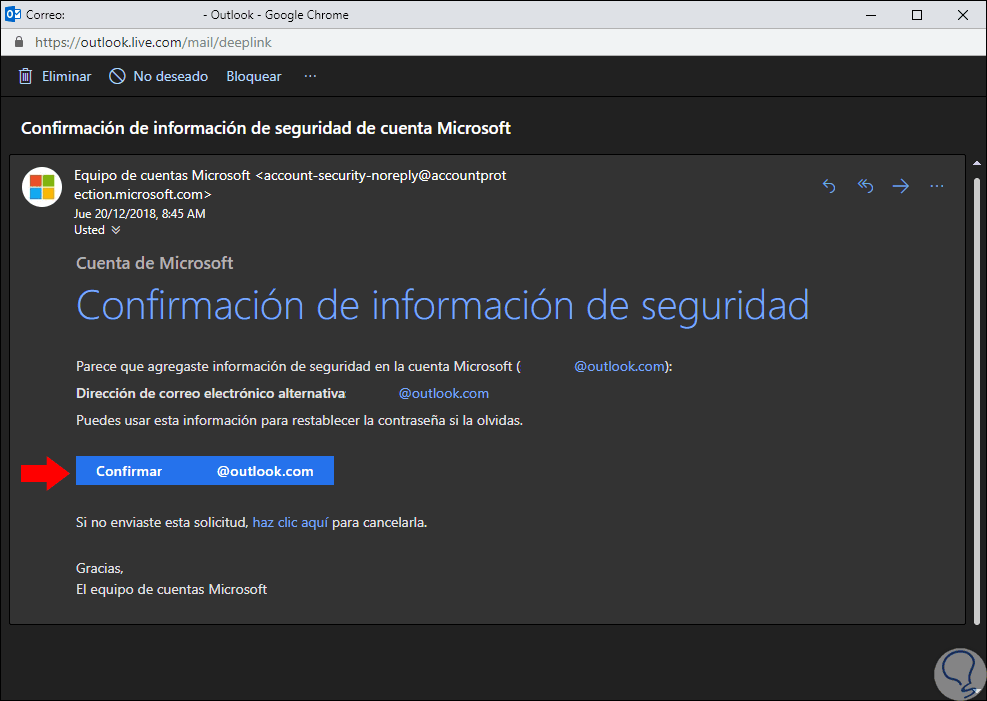
Task: Click the Confirmar @outlook.com button
Action: (205, 471)
